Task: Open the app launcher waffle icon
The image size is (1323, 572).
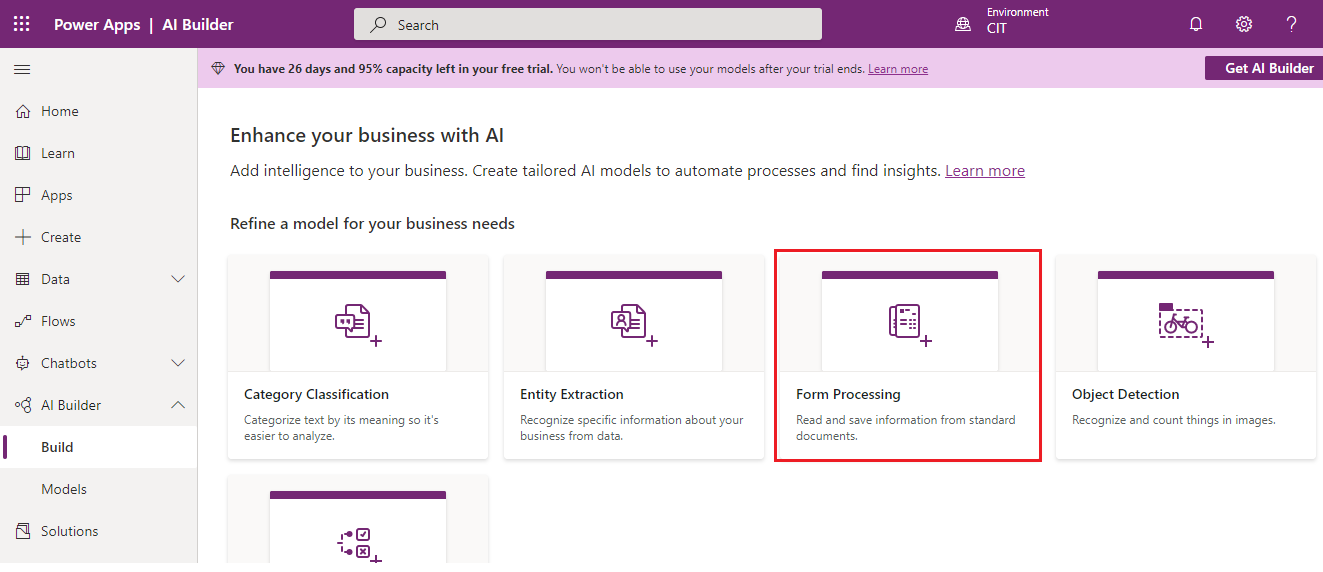Action: click(x=22, y=24)
